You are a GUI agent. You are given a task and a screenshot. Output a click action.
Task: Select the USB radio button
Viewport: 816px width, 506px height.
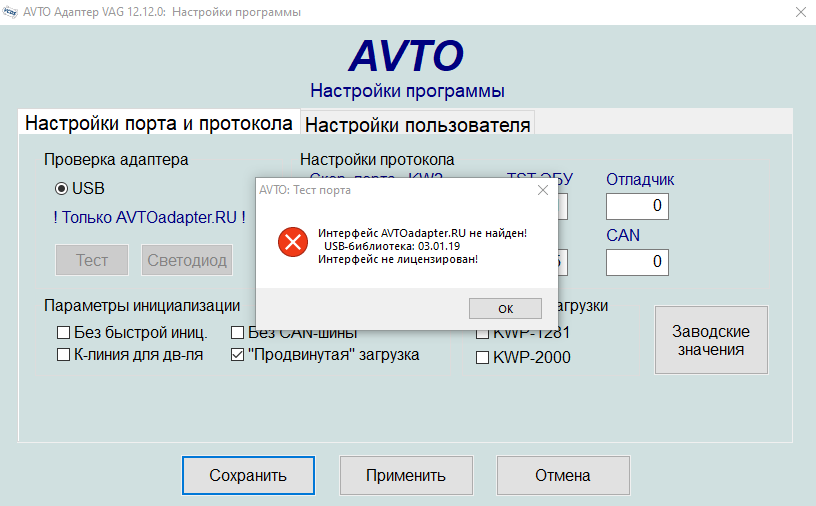click(61, 188)
